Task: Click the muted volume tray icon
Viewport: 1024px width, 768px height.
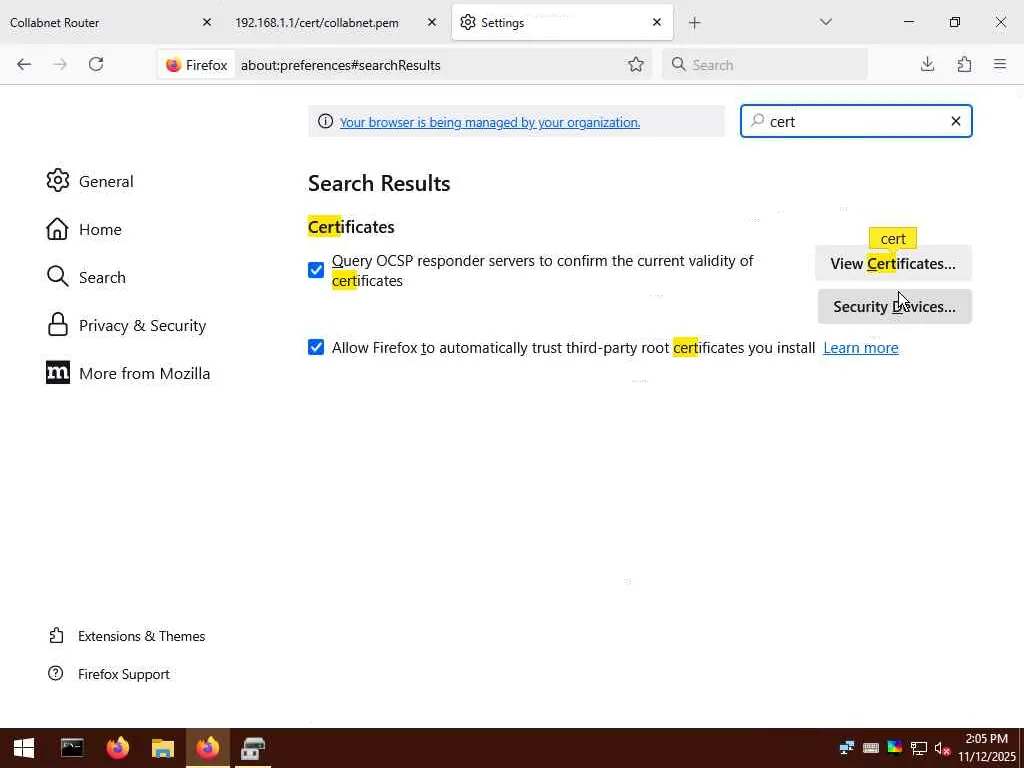Action: point(942,748)
